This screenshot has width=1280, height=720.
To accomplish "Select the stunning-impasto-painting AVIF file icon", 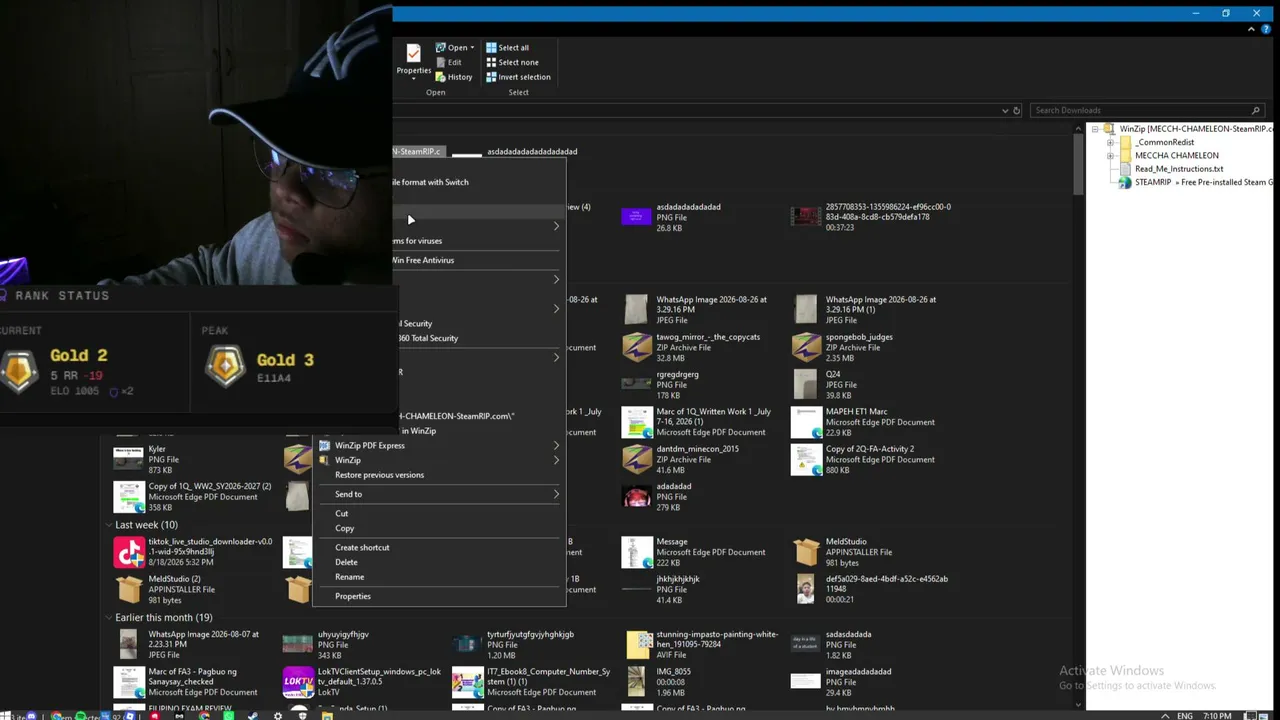I will coord(638,645).
